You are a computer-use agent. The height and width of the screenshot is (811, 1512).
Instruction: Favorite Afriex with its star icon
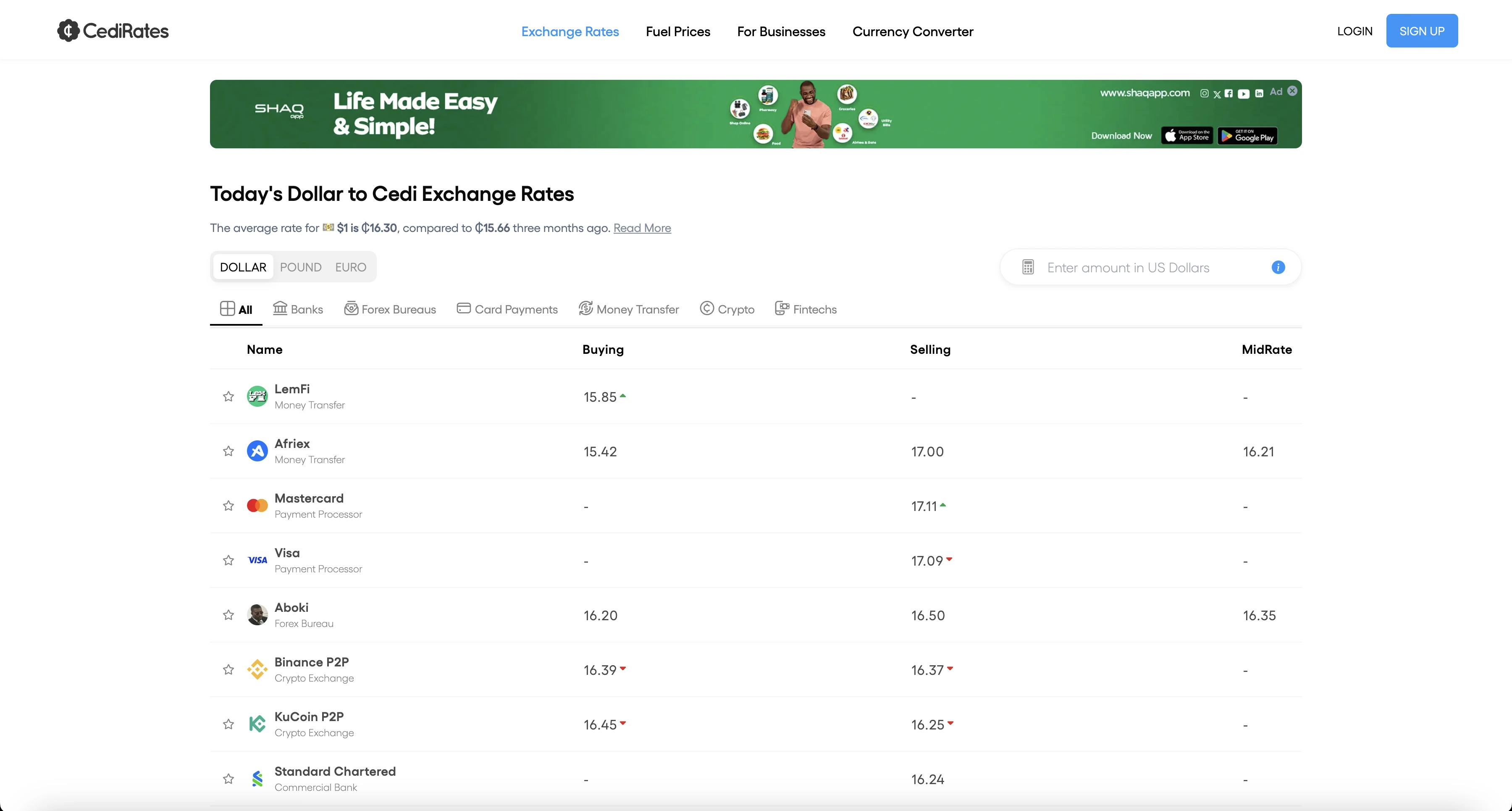tap(228, 451)
